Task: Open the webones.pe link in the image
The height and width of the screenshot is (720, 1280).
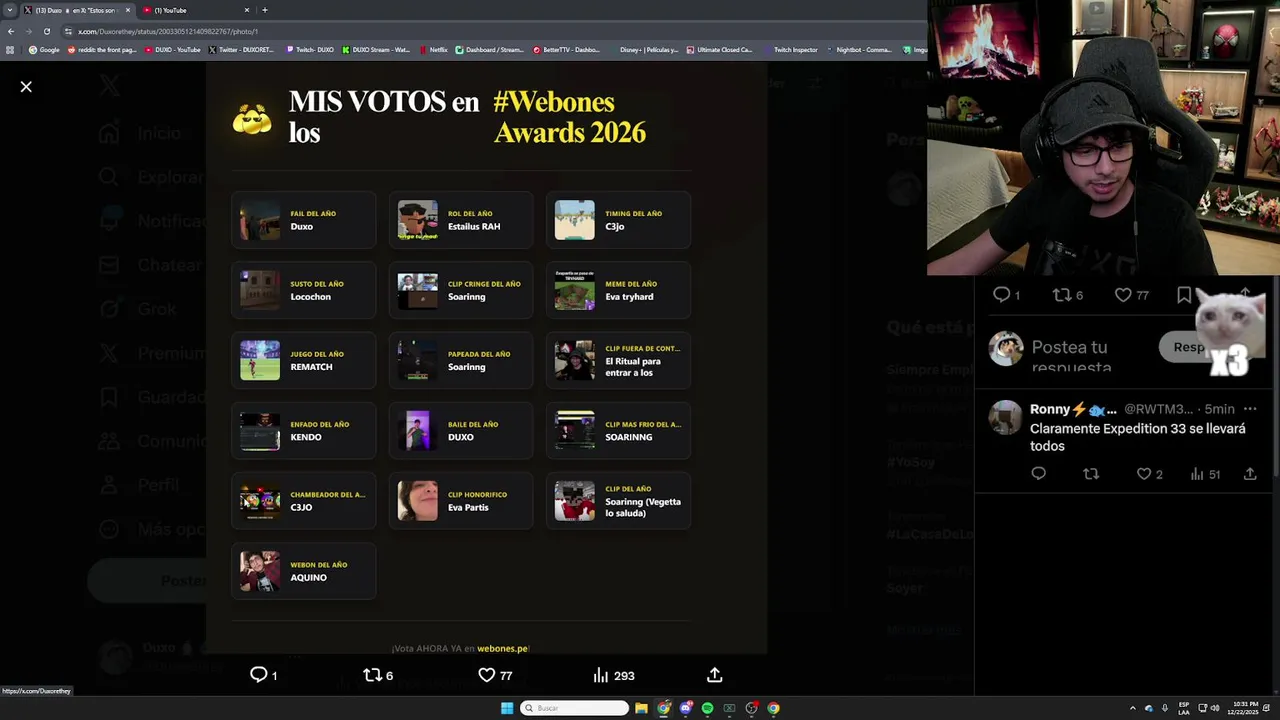Action: coord(503,648)
